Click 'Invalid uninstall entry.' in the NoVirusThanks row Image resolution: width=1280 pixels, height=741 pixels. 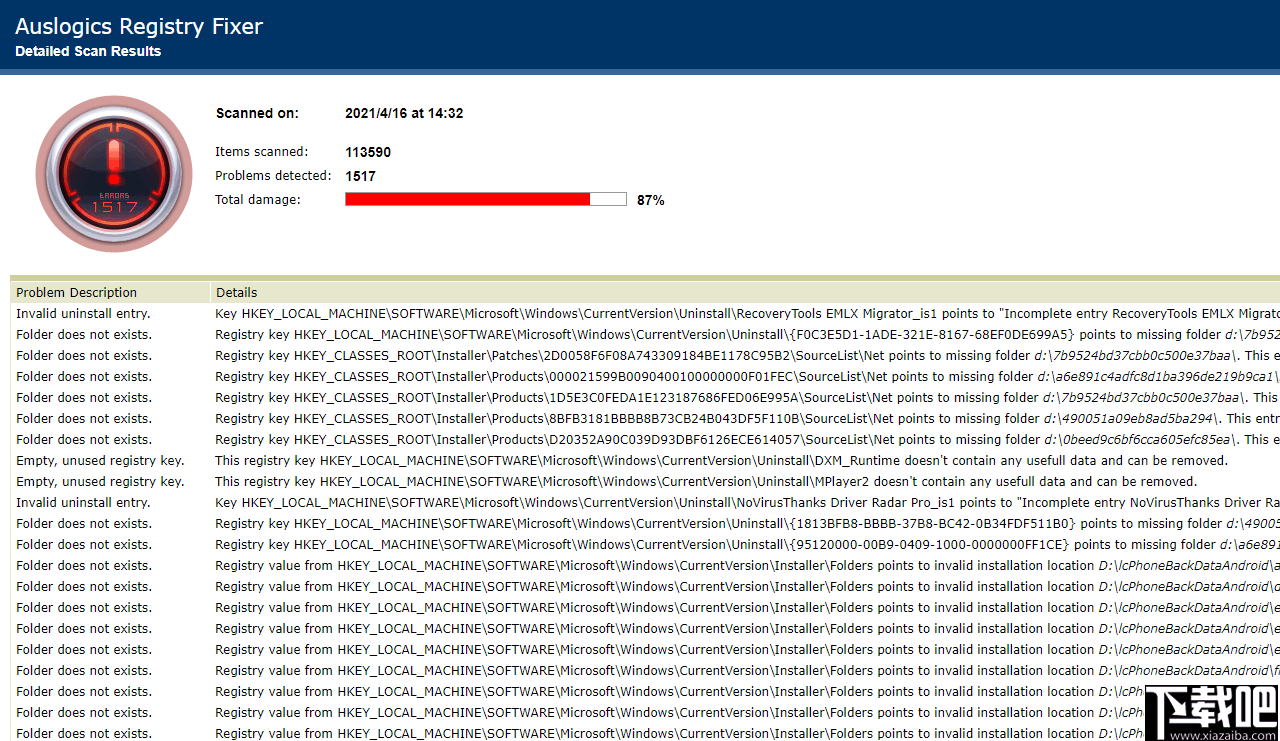[83, 503]
